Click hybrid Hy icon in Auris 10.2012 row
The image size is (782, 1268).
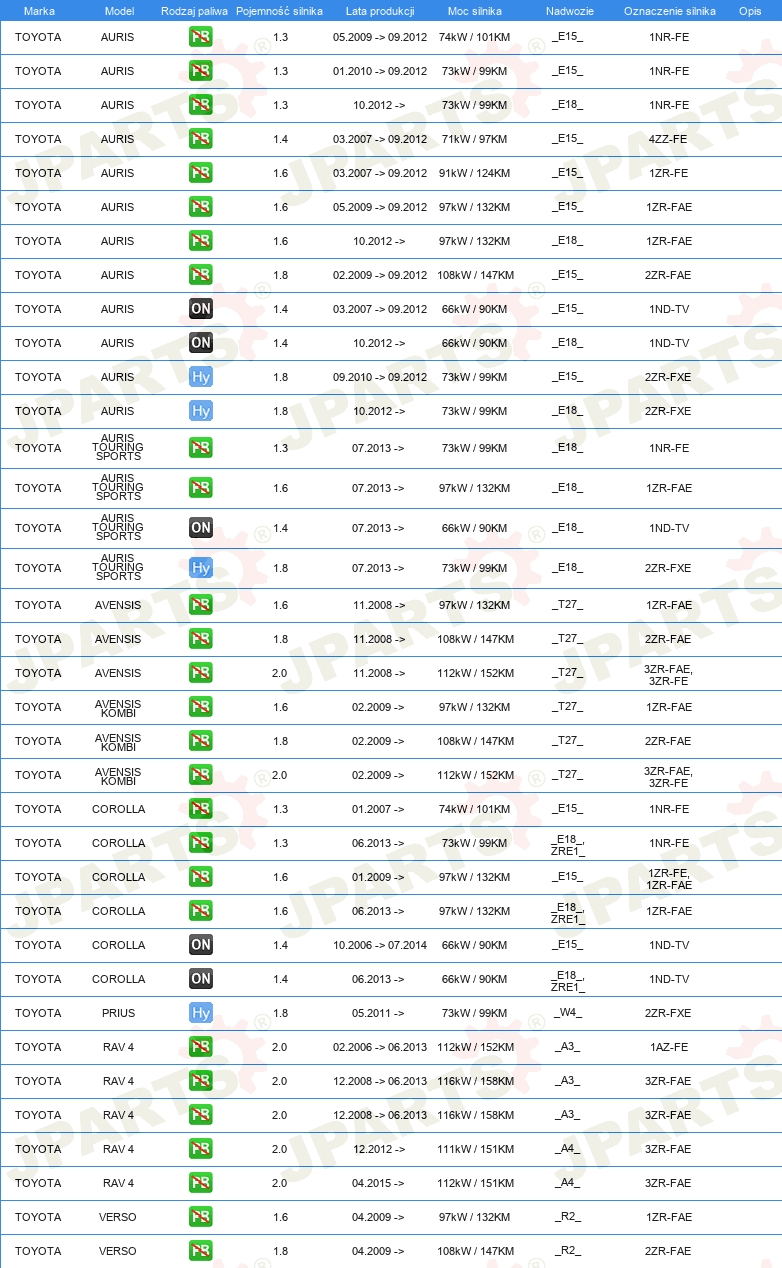click(x=201, y=411)
